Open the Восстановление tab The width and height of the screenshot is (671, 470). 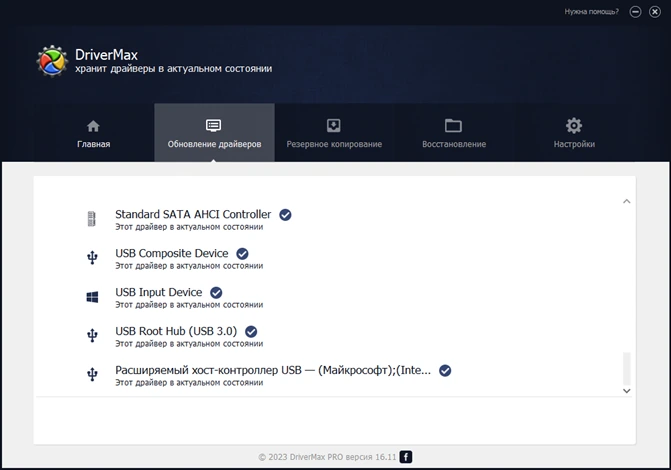[454, 133]
